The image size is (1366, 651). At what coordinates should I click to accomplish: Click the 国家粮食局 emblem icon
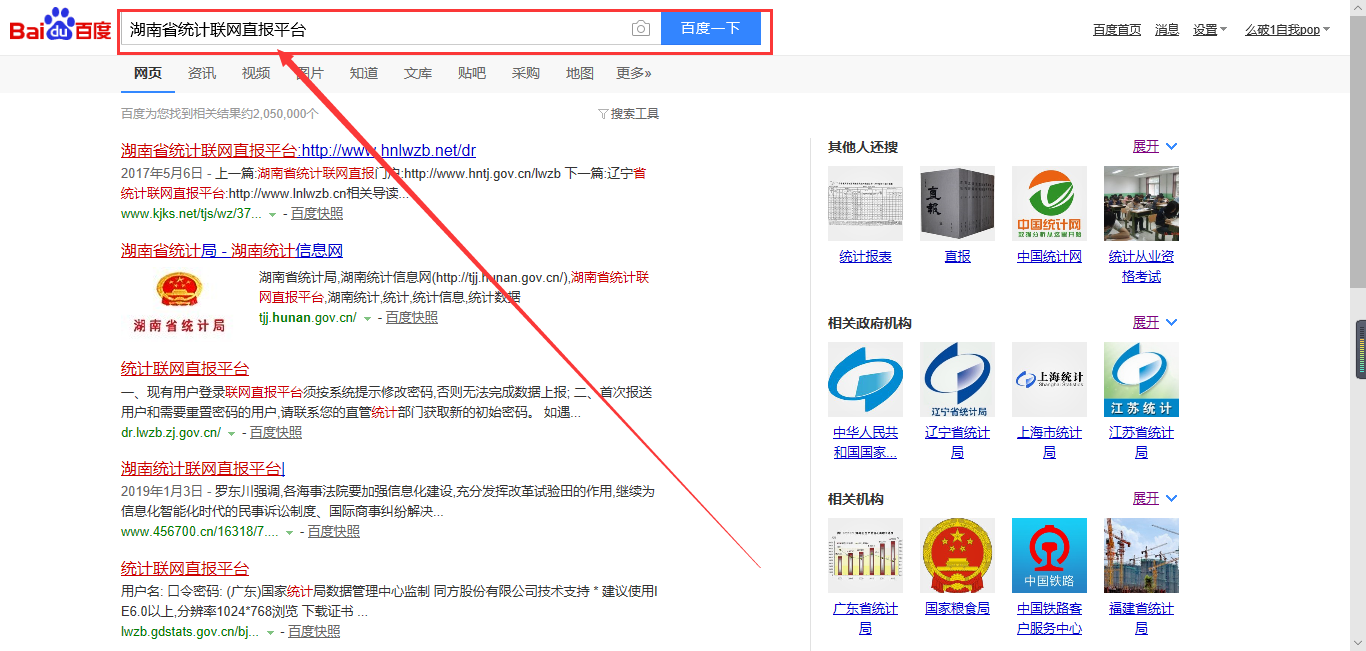[x=957, y=556]
